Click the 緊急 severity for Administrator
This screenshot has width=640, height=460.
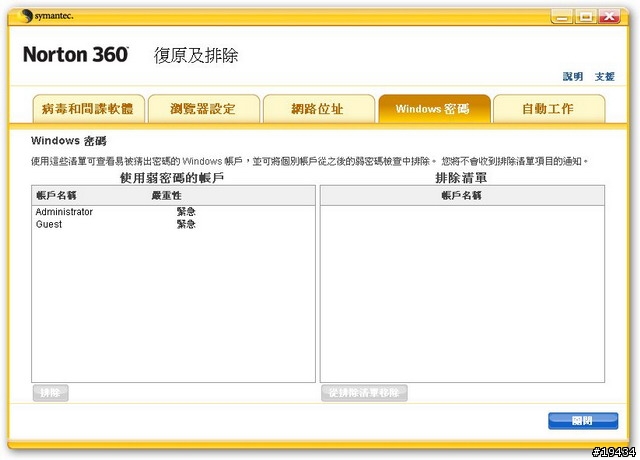pyautogui.click(x=186, y=212)
